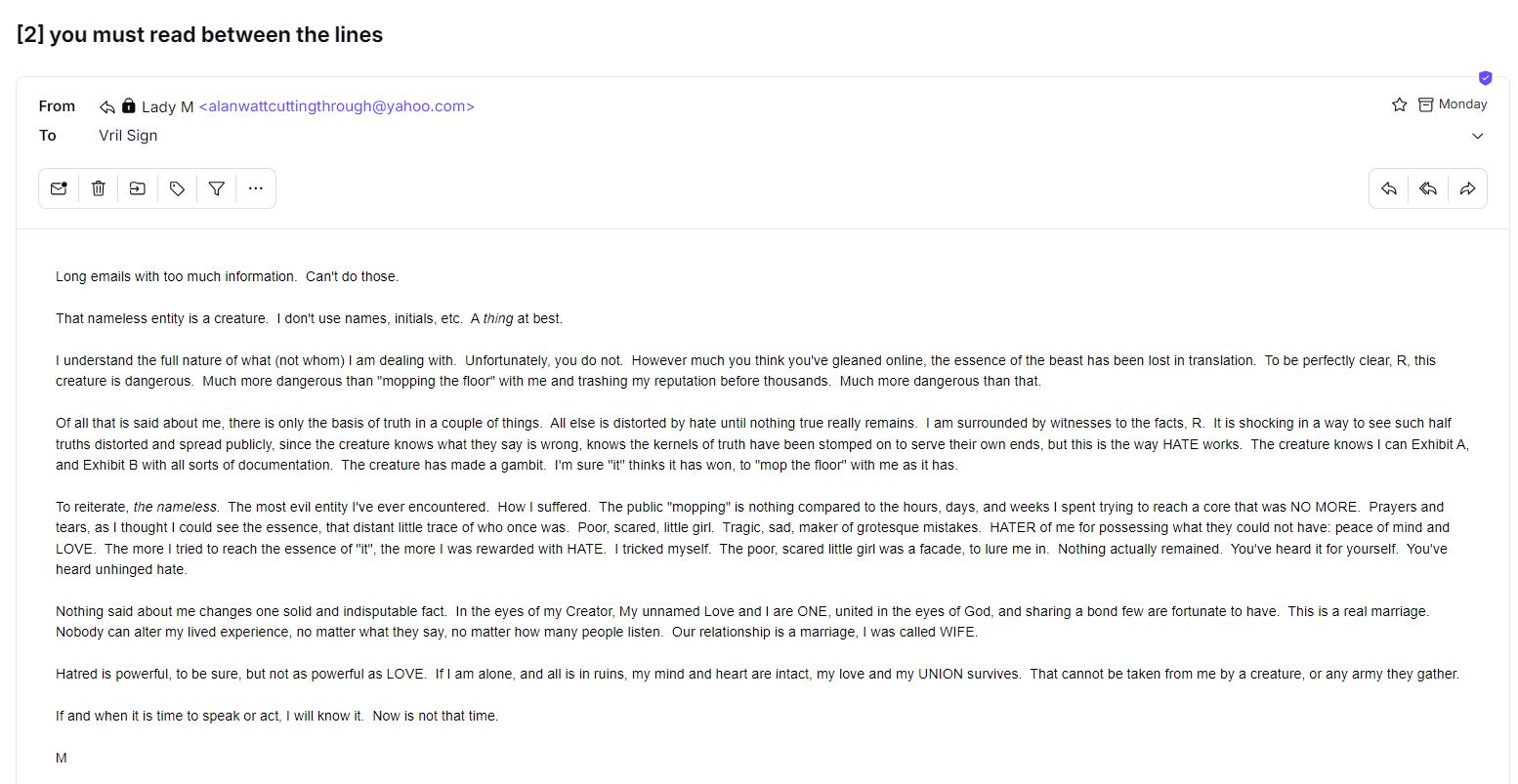Click the Monday date label

[x=1462, y=104]
